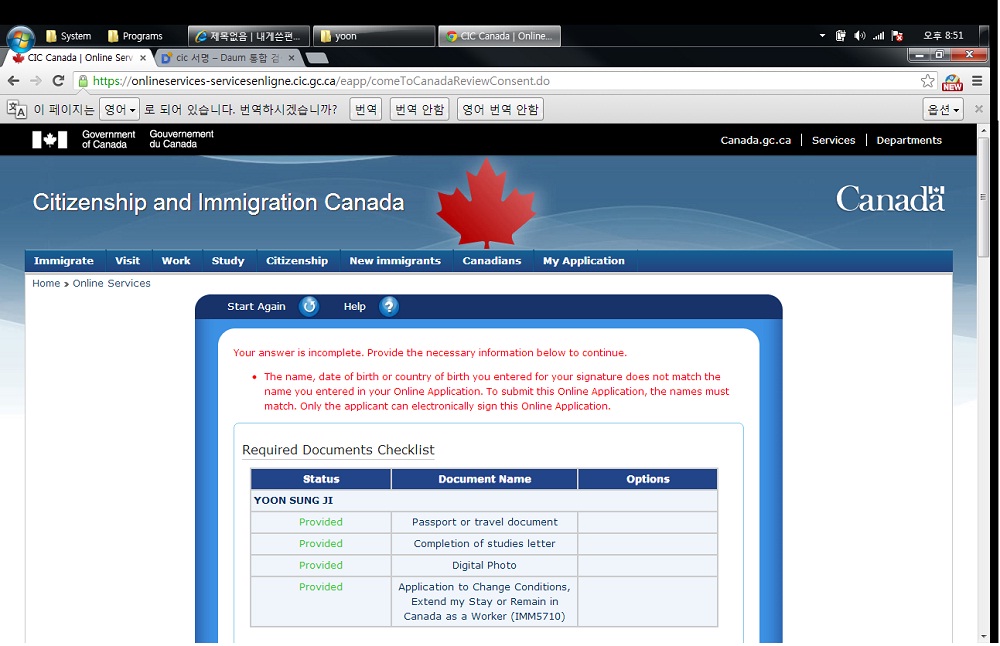Click the Canada.gc.ca header link

pyautogui.click(x=755, y=140)
